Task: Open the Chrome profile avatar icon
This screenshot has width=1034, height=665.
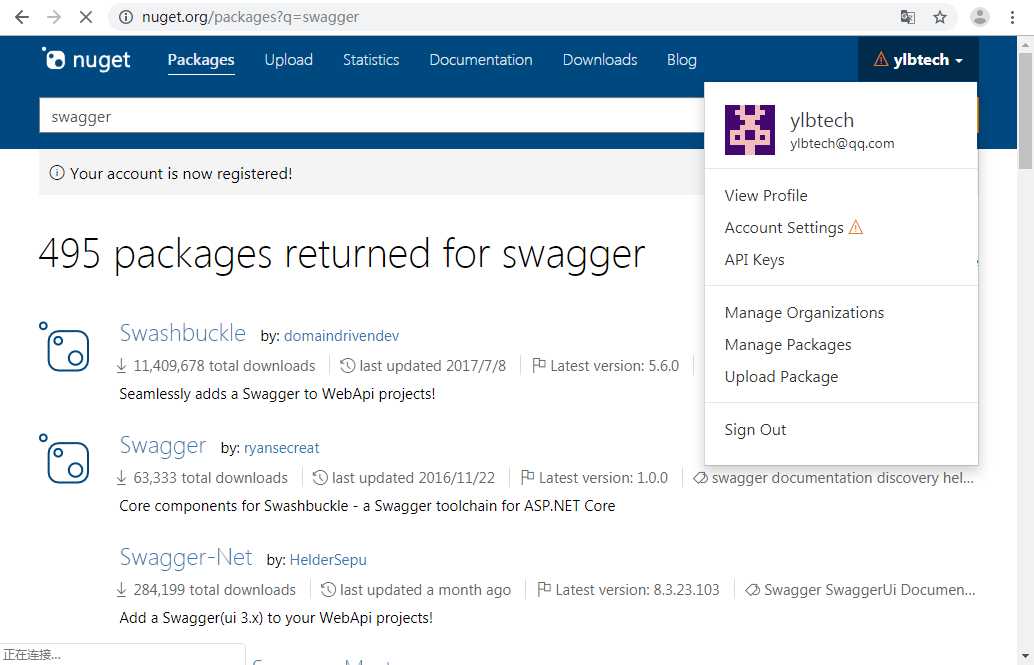Action: [x=980, y=17]
